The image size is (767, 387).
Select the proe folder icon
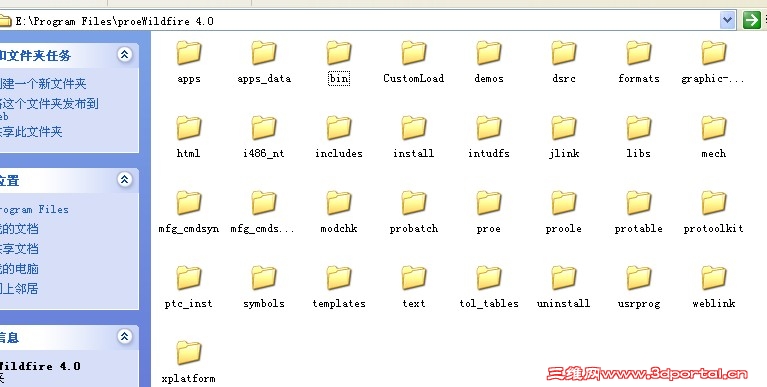click(x=489, y=203)
